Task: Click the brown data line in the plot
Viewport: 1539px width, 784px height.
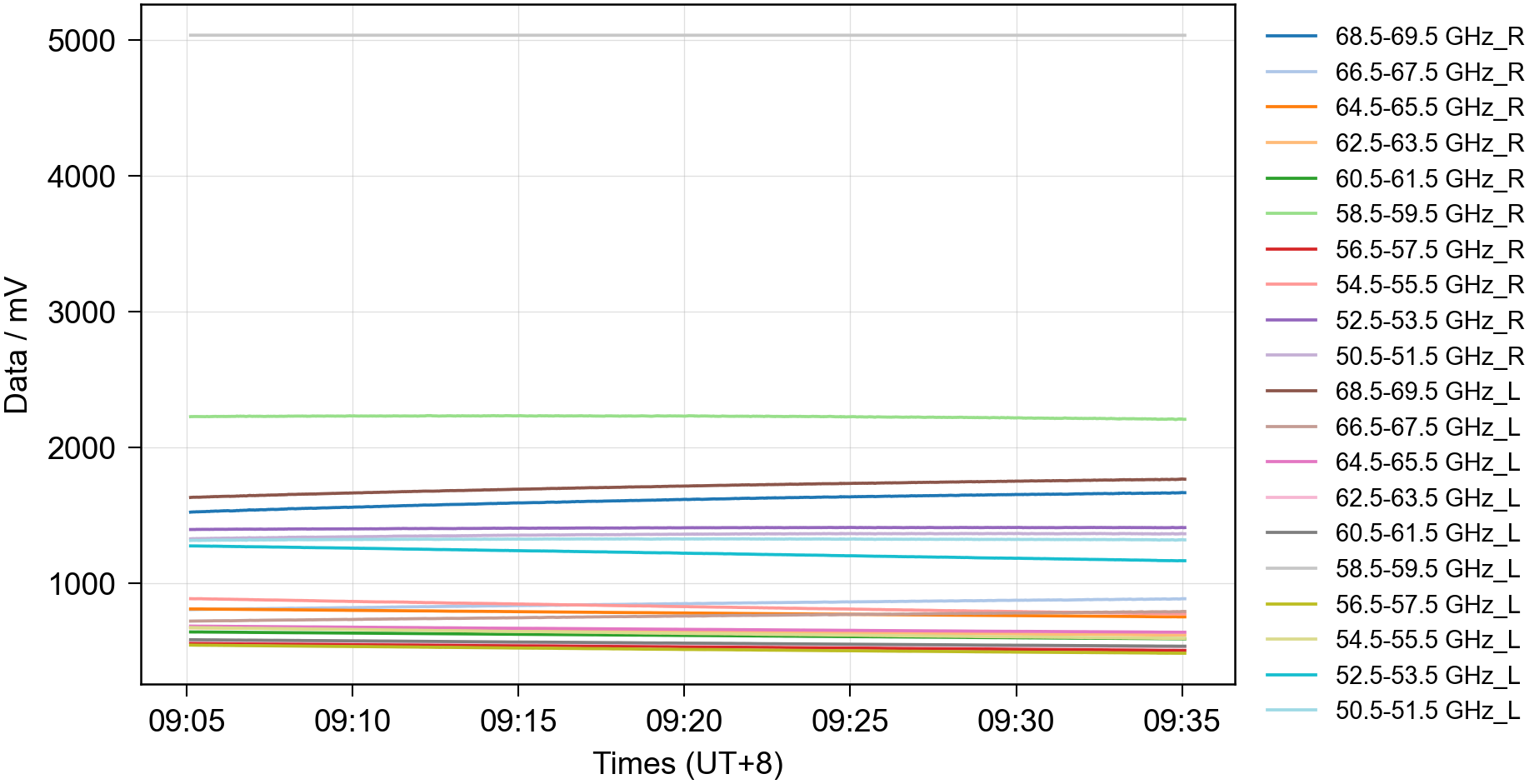Action: (x=683, y=486)
